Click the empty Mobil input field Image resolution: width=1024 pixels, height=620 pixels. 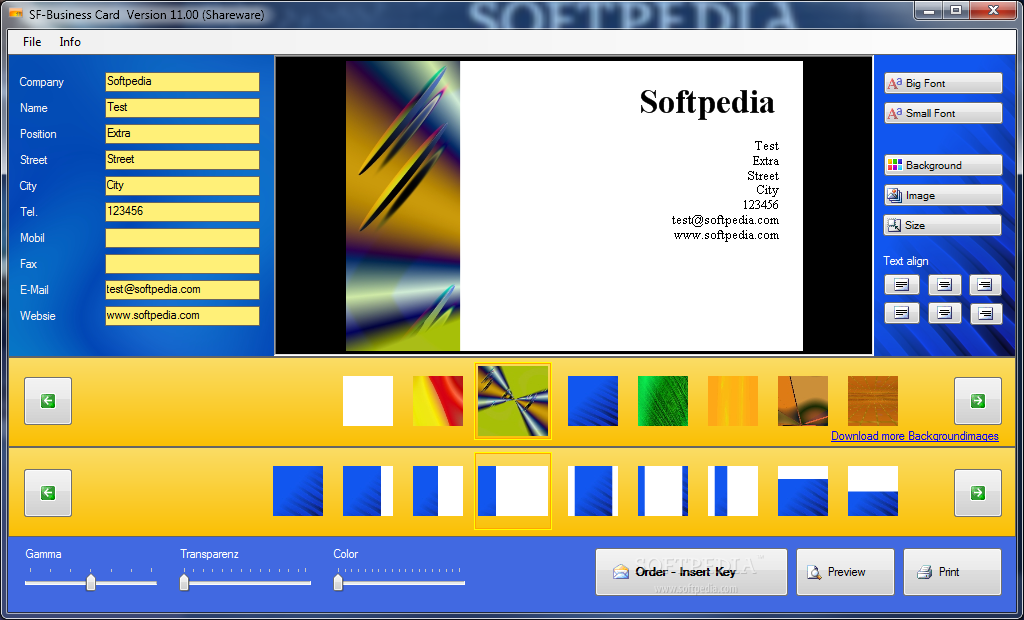click(182, 238)
